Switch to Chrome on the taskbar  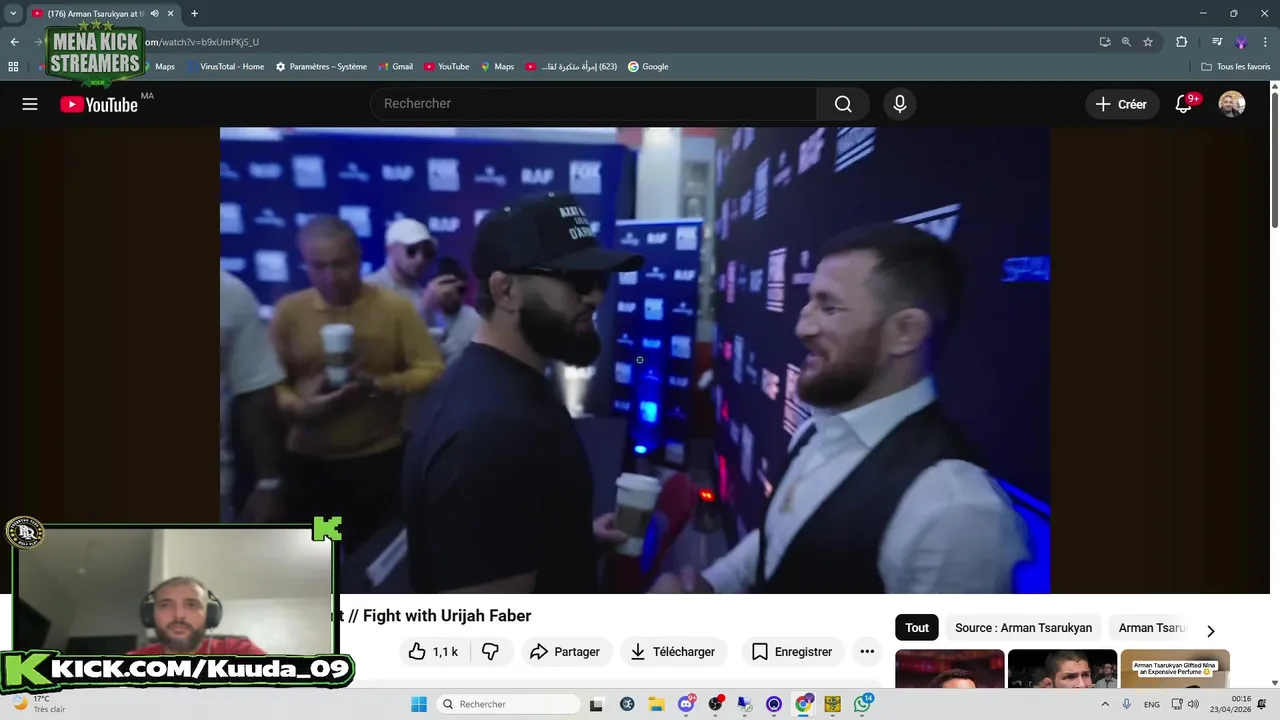pos(803,704)
